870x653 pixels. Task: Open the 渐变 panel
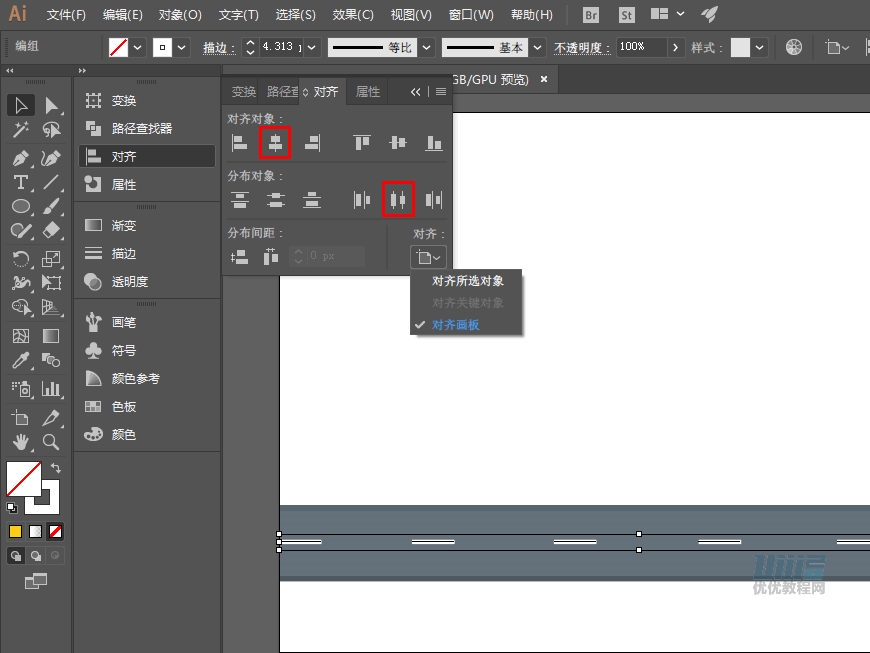coord(124,226)
